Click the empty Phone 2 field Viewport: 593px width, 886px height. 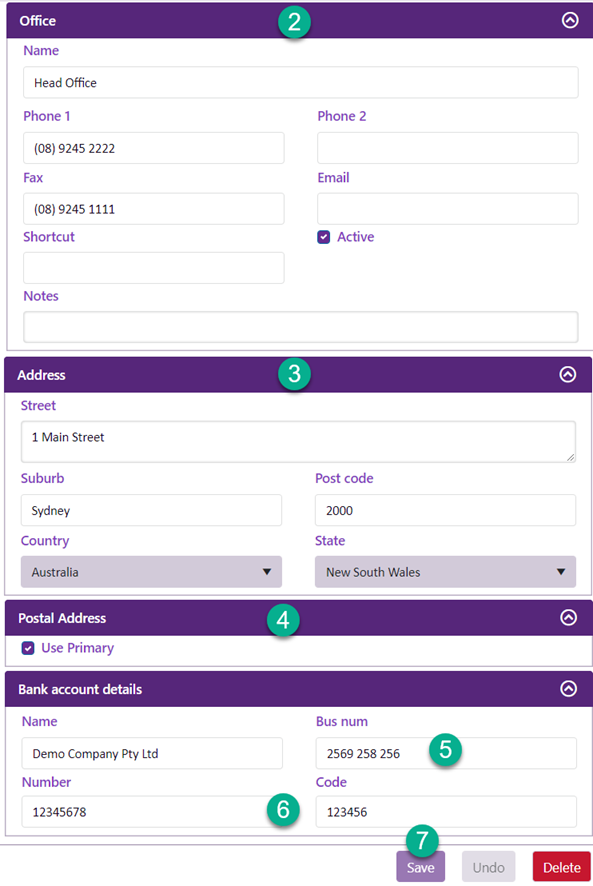pyautogui.click(x=448, y=148)
